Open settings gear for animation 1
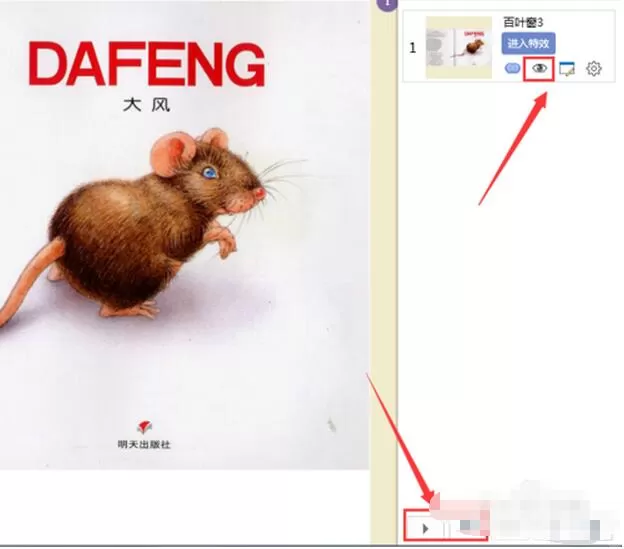Screen dimensions: 624x549 point(593,69)
